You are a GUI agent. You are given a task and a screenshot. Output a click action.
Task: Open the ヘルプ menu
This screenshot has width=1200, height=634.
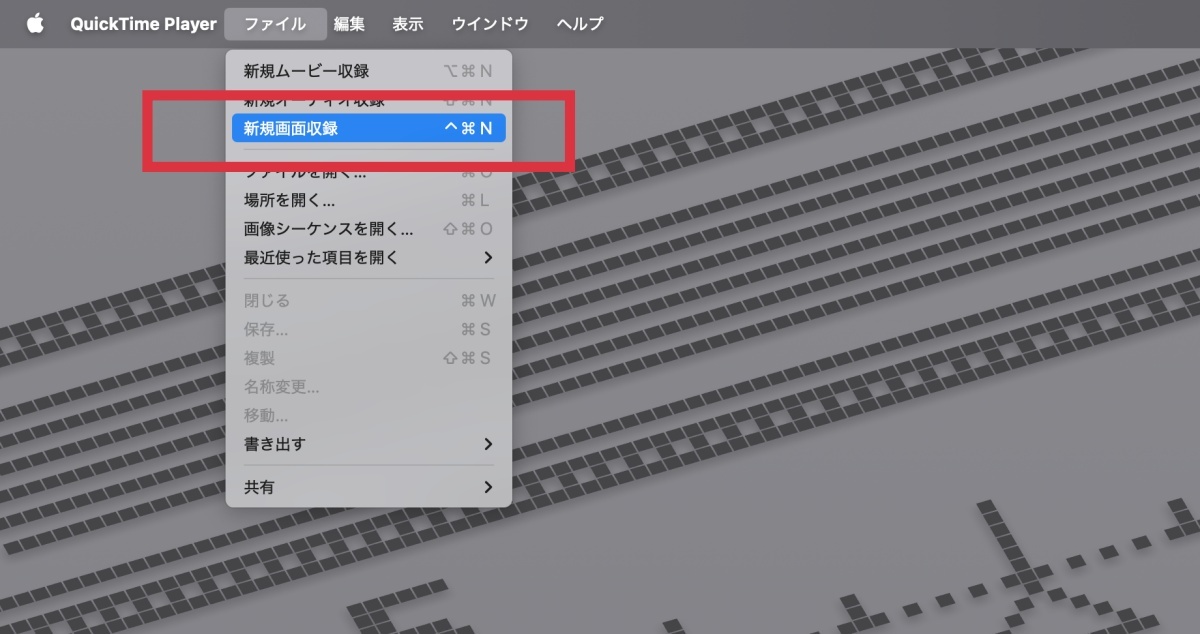coord(580,23)
